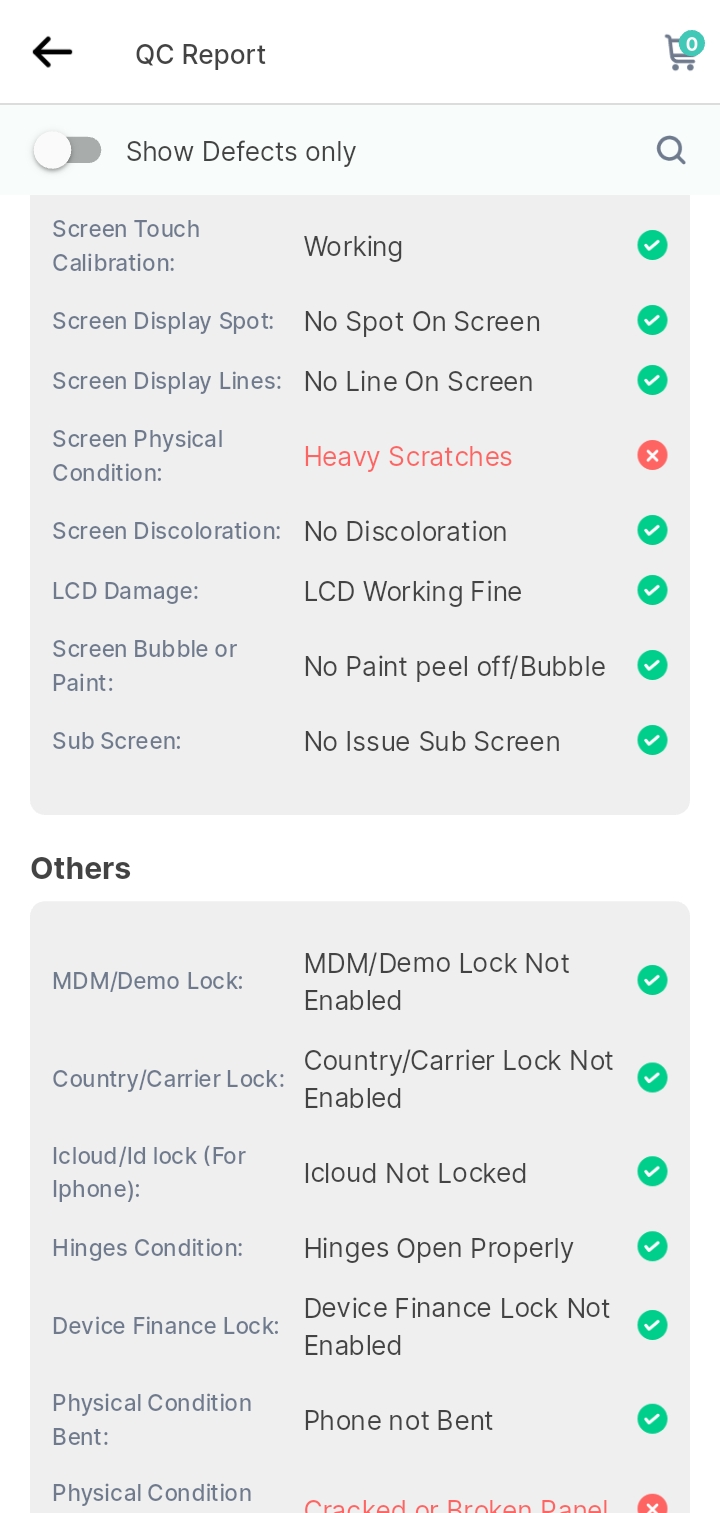
Task: Tap green check beside LCD Working Fine
Action: pyautogui.click(x=652, y=591)
